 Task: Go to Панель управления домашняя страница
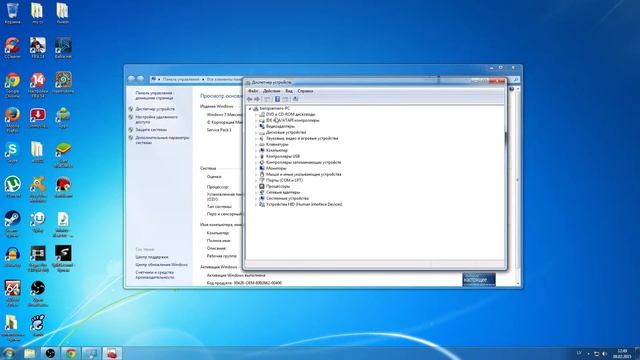coord(155,96)
